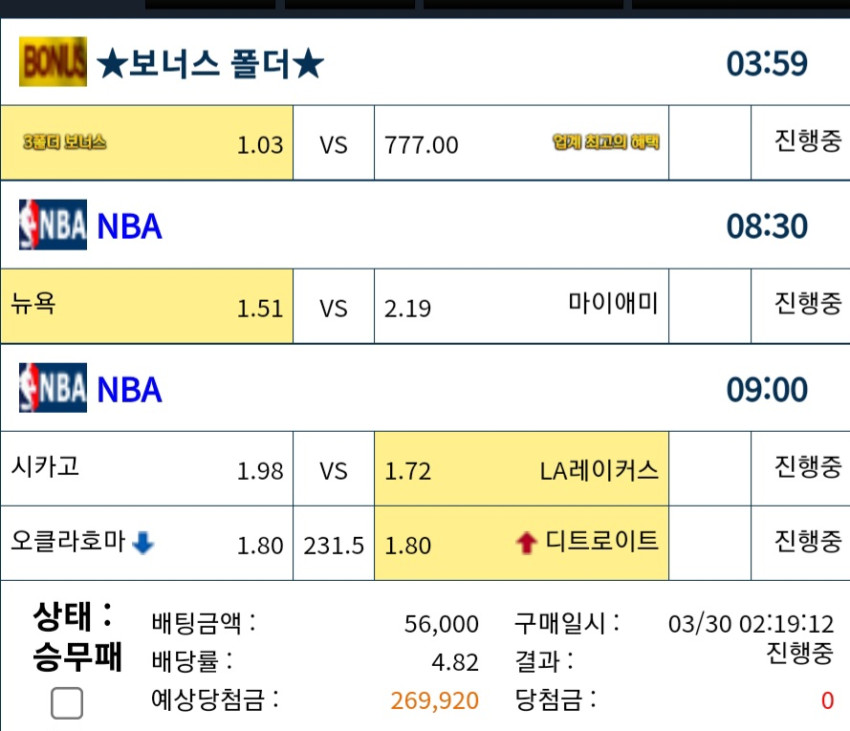Select LA레이커스 at odds 1.72

521,469
